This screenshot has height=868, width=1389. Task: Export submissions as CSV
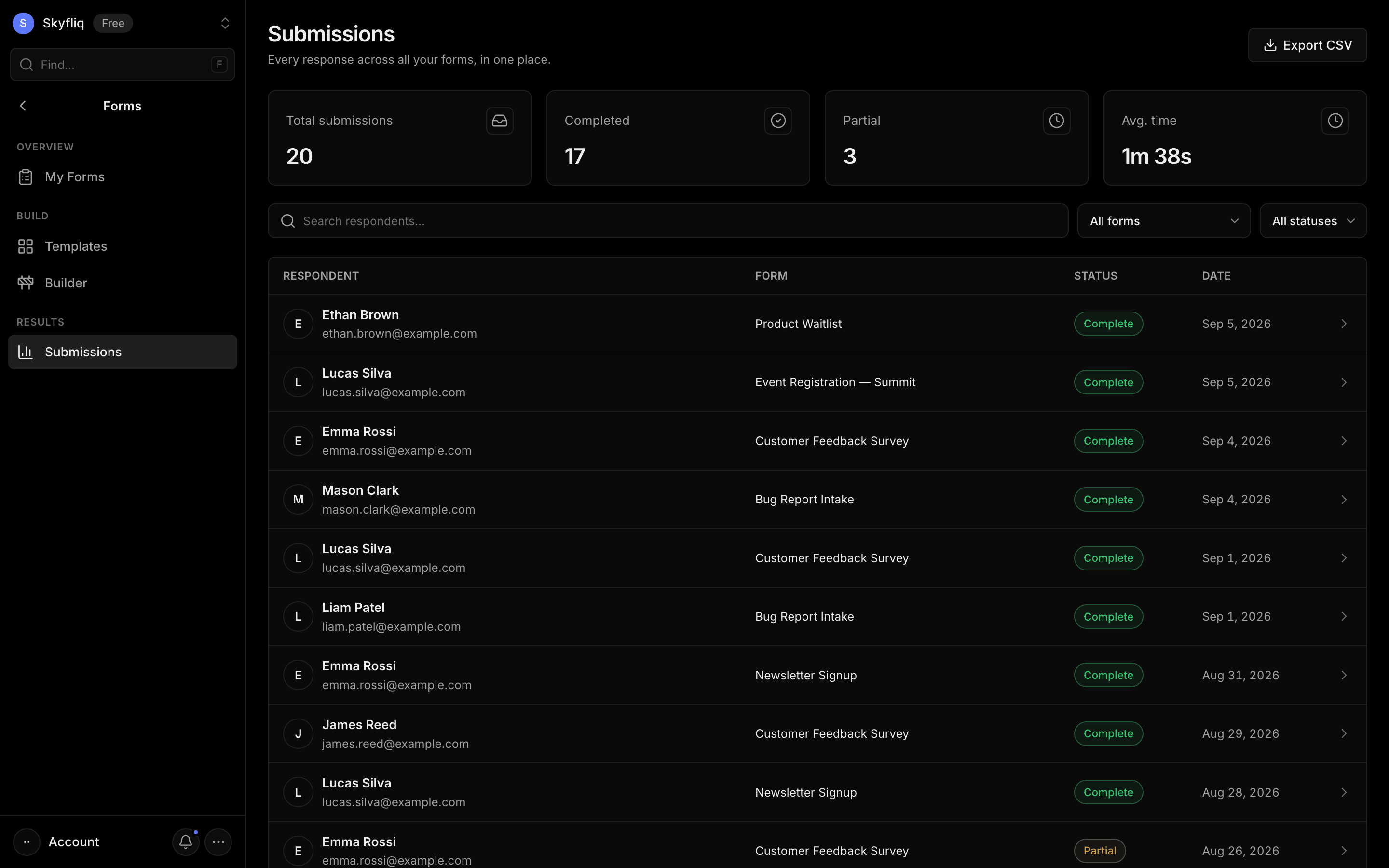(x=1307, y=45)
